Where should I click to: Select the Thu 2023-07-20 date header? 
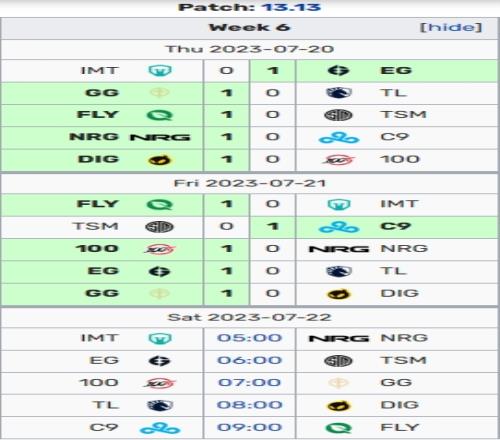(250, 49)
